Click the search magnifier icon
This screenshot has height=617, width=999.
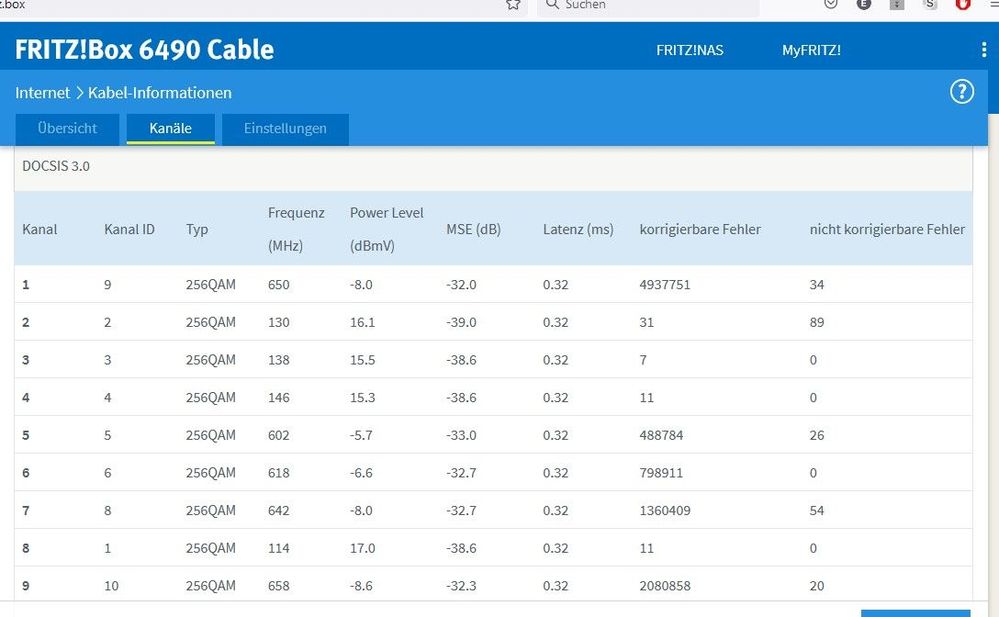(x=552, y=4)
